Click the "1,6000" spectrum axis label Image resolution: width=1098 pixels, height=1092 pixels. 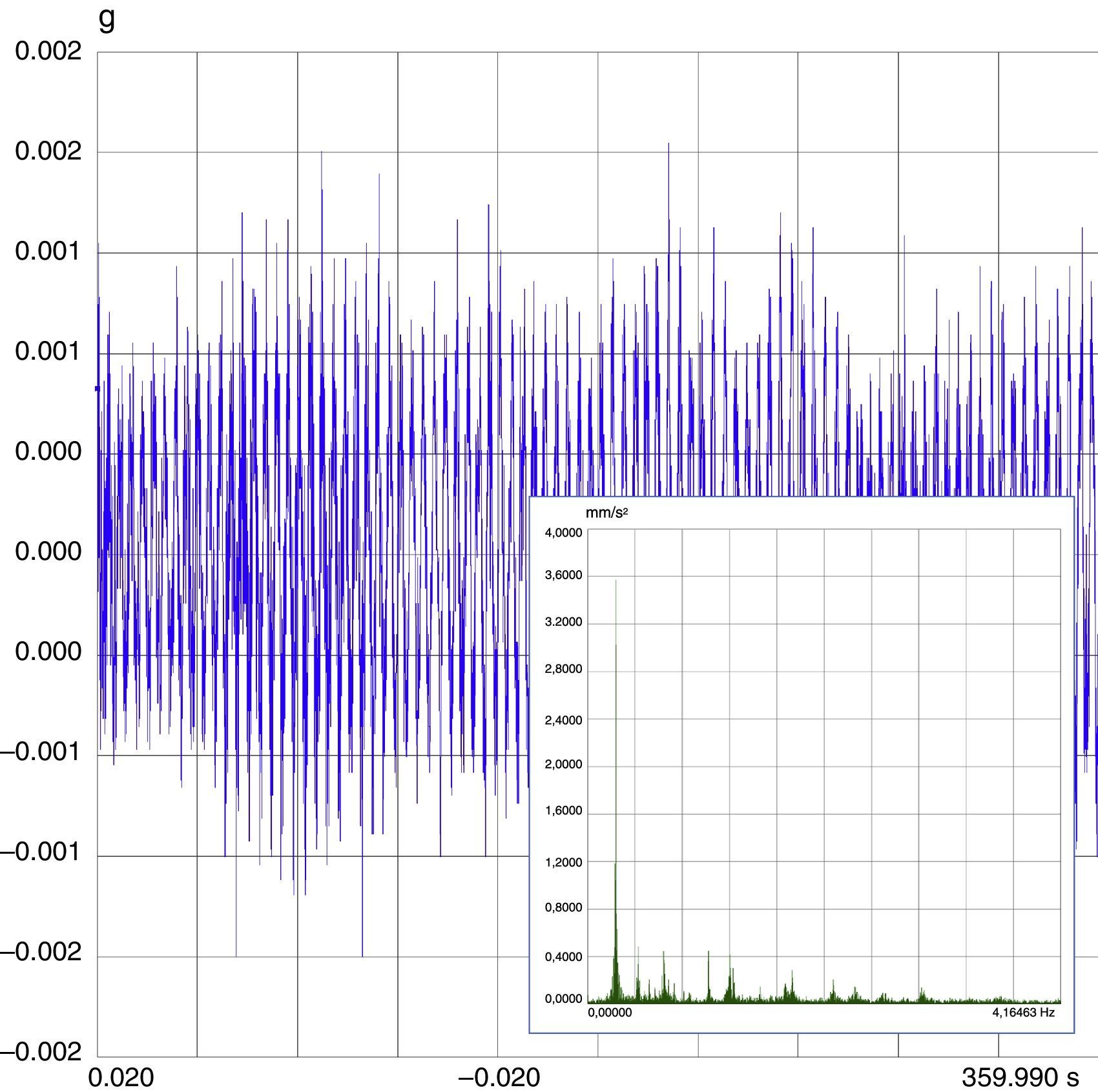563,811
